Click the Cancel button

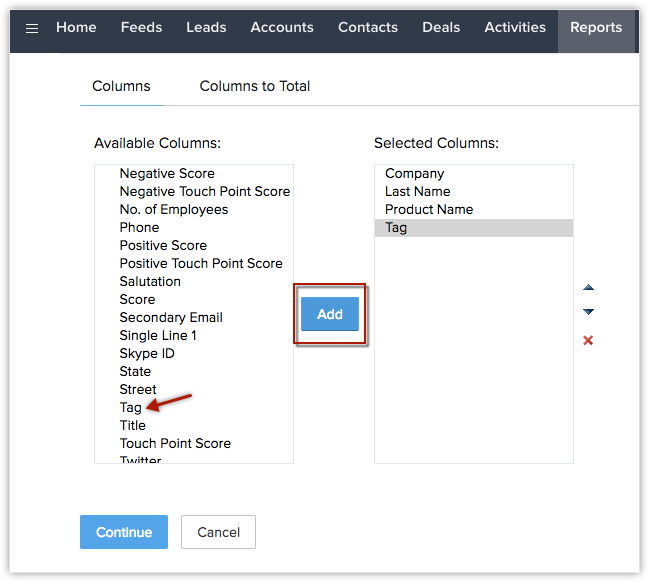click(x=218, y=532)
